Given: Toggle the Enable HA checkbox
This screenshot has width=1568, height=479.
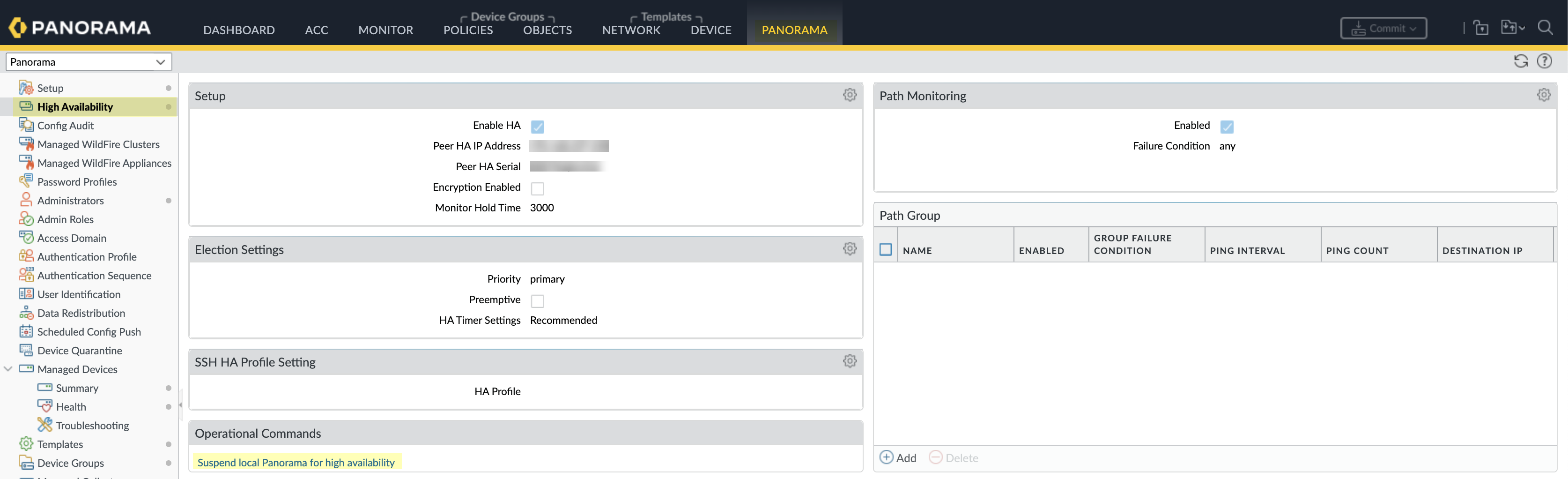Looking at the screenshot, I should click(x=537, y=126).
